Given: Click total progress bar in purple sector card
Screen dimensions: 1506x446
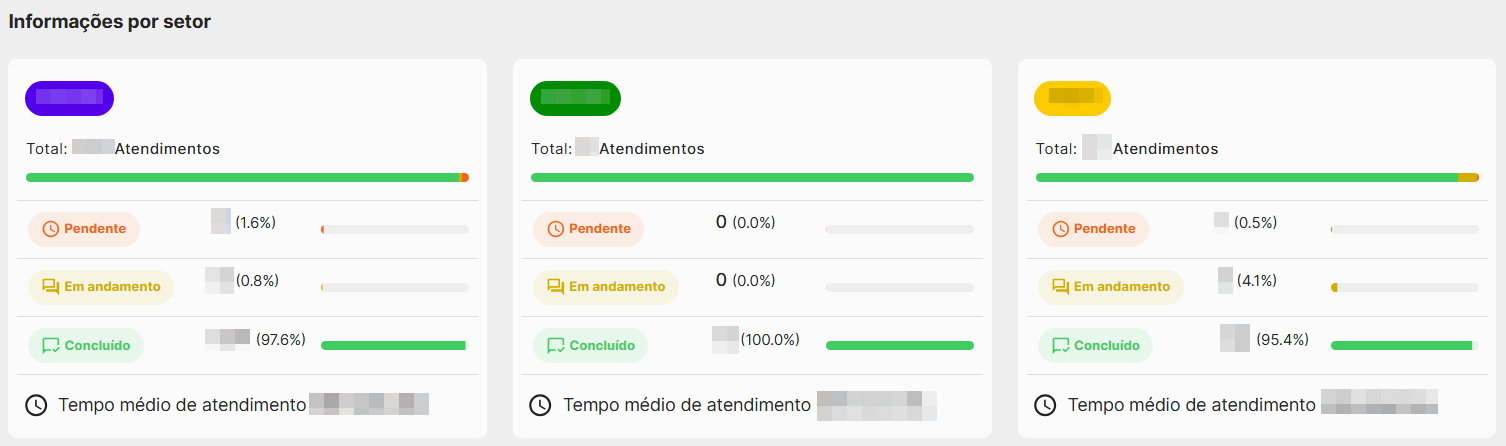Looking at the screenshot, I should tap(247, 177).
